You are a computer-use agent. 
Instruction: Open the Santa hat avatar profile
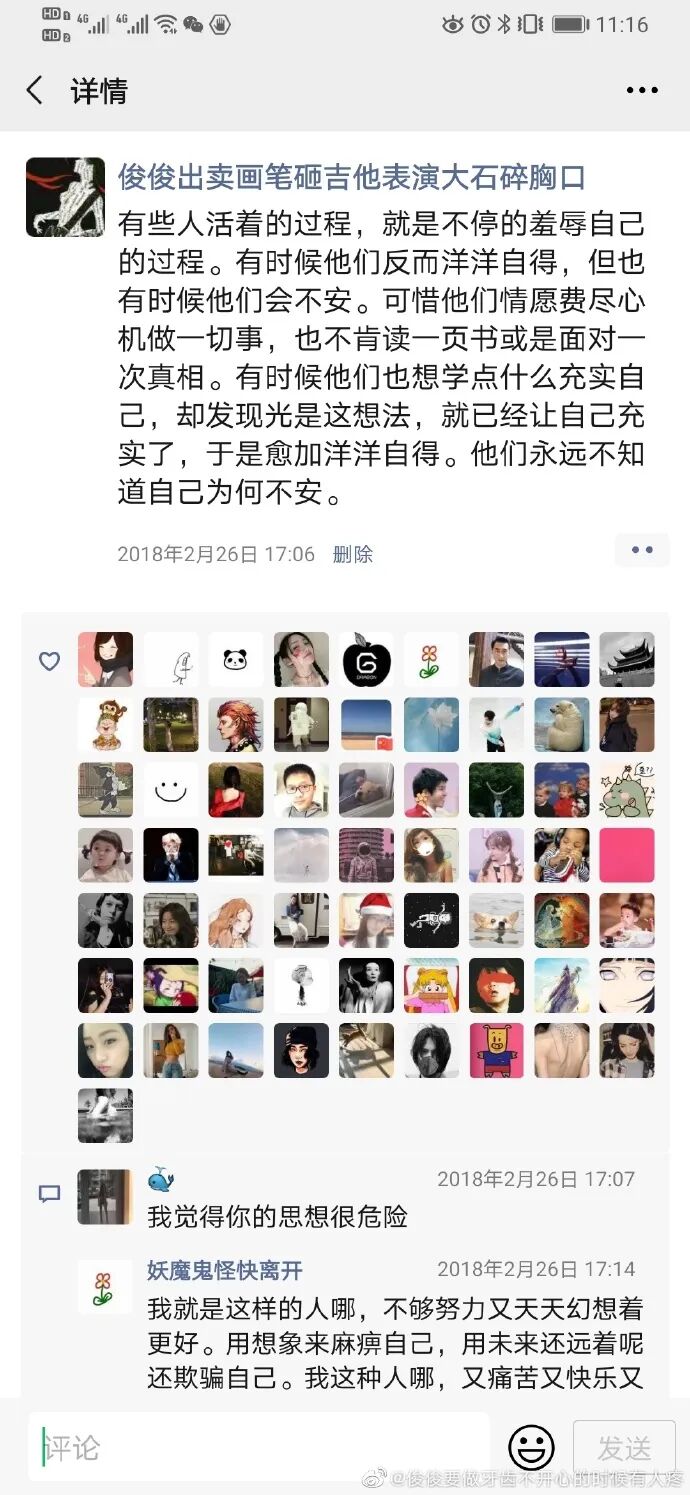[366, 920]
